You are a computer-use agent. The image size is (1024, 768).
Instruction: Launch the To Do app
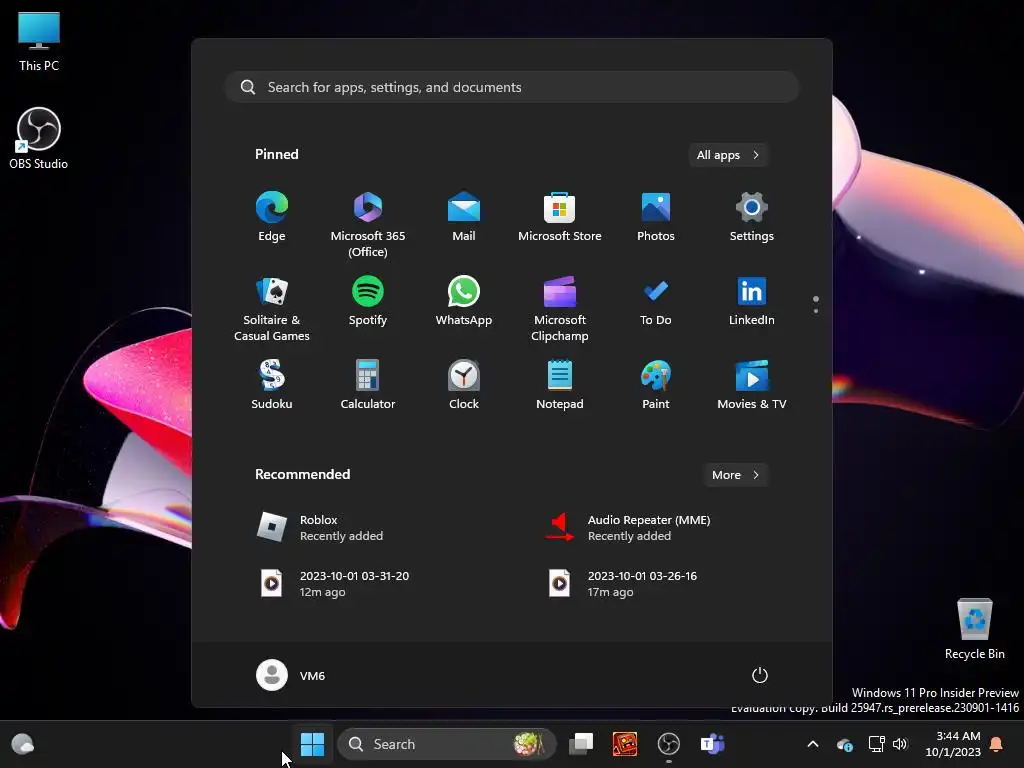click(x=656, y=301)
